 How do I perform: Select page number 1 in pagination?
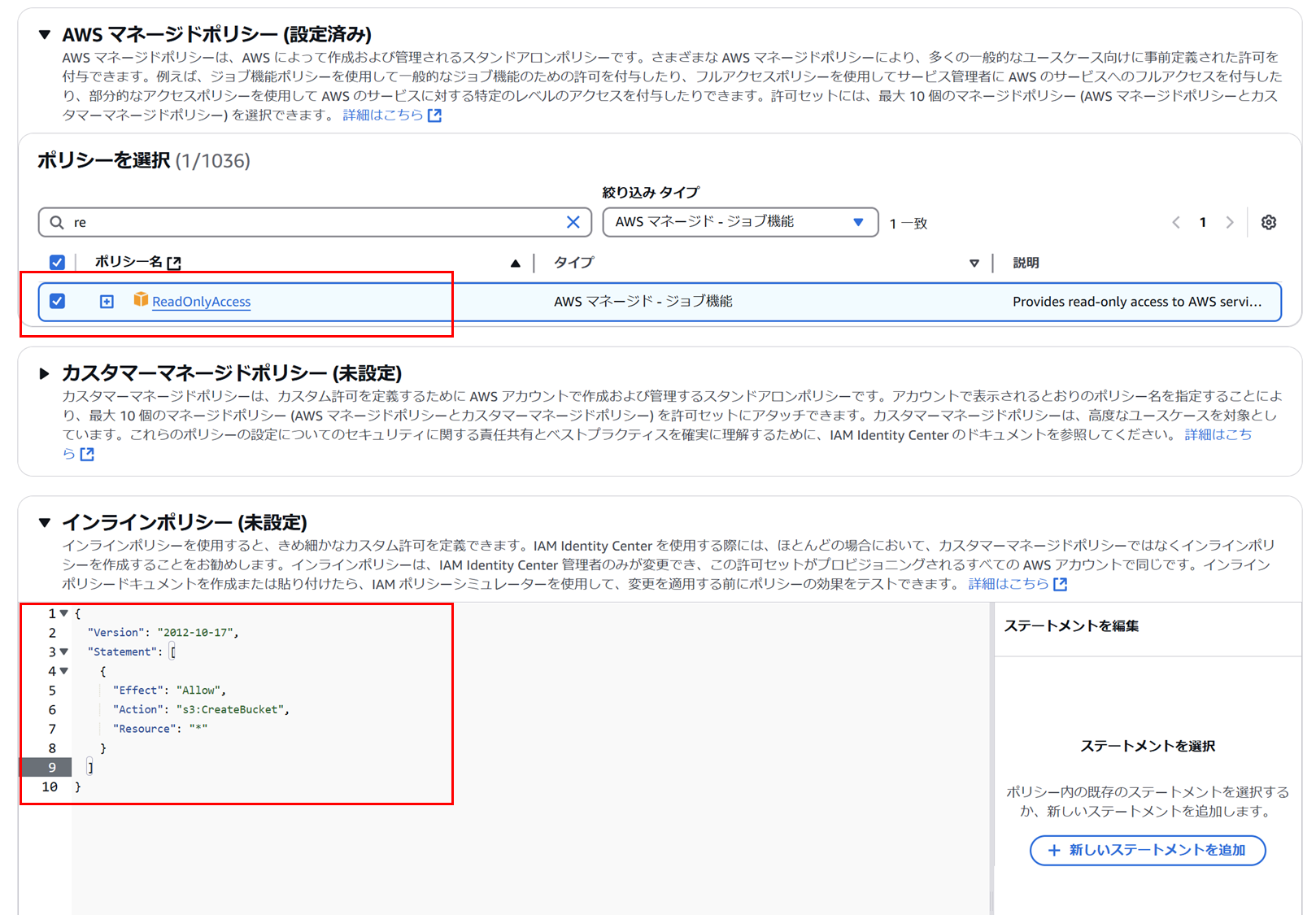[x=1203, y=222]
